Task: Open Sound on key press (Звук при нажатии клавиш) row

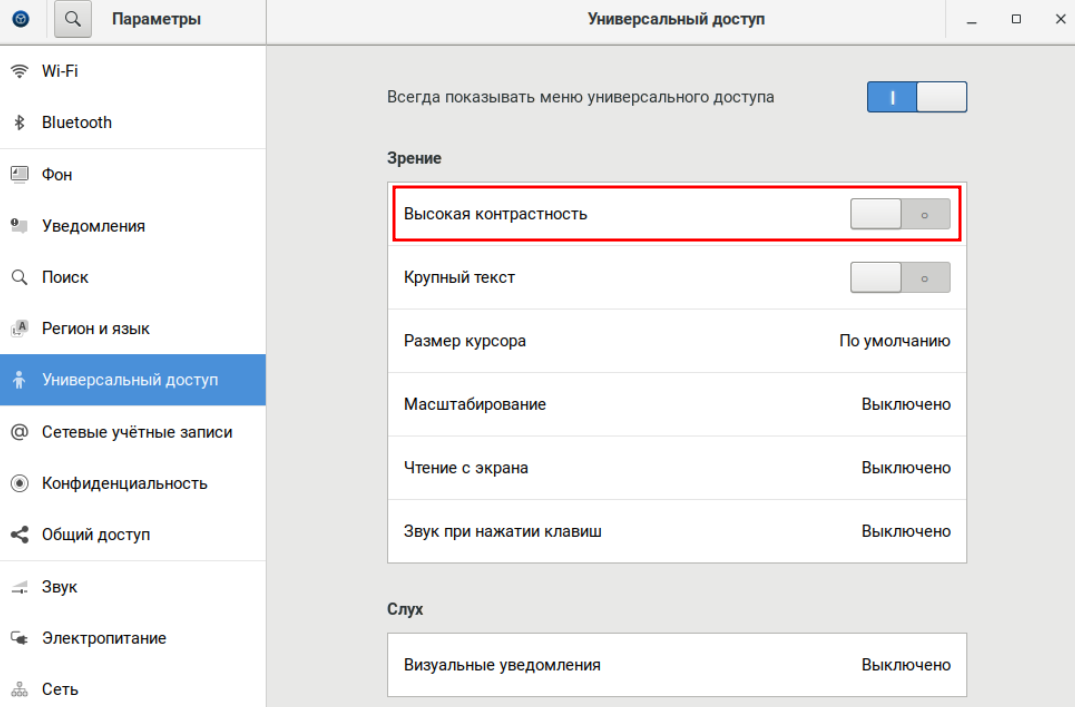Action: [x=676, y=531]
